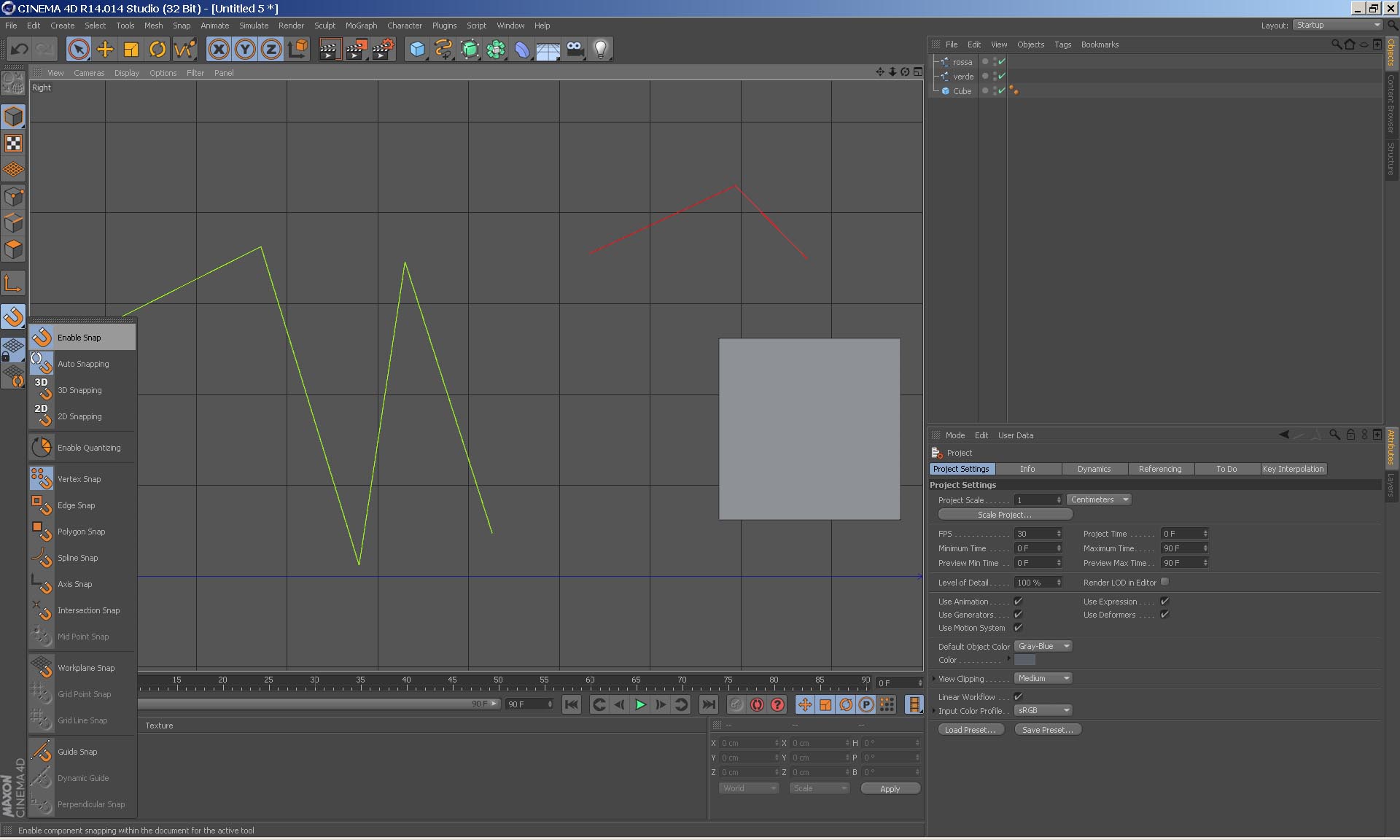Click the Undo arrow icon
The height and width of the screenshot is (840, 1400).
[20, 49]
